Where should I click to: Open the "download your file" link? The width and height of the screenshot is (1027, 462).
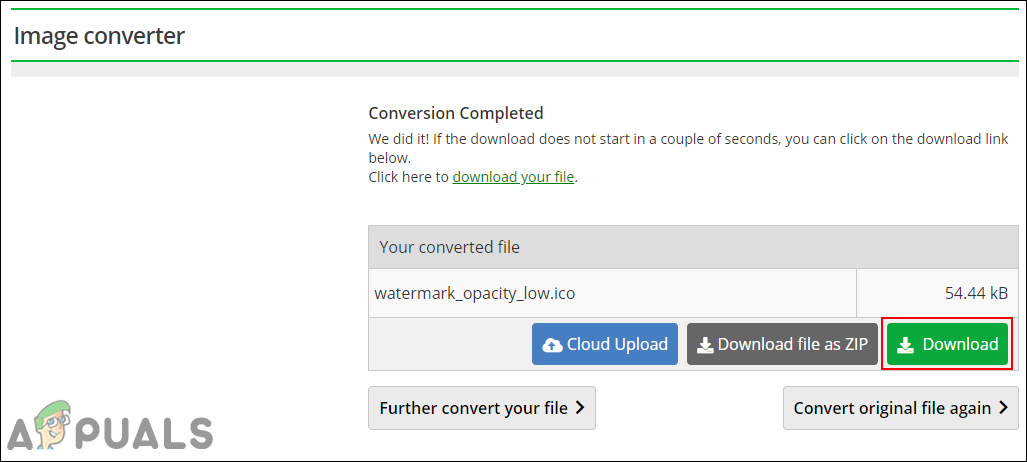(x=513, y=177)
